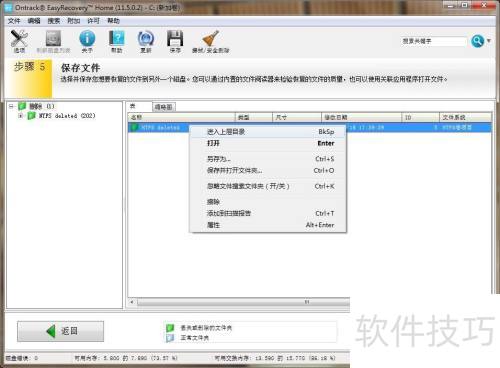500x368 pixels.
Task: Click the lost or deleted folder legend icon
Action: [x=170, y=328]
